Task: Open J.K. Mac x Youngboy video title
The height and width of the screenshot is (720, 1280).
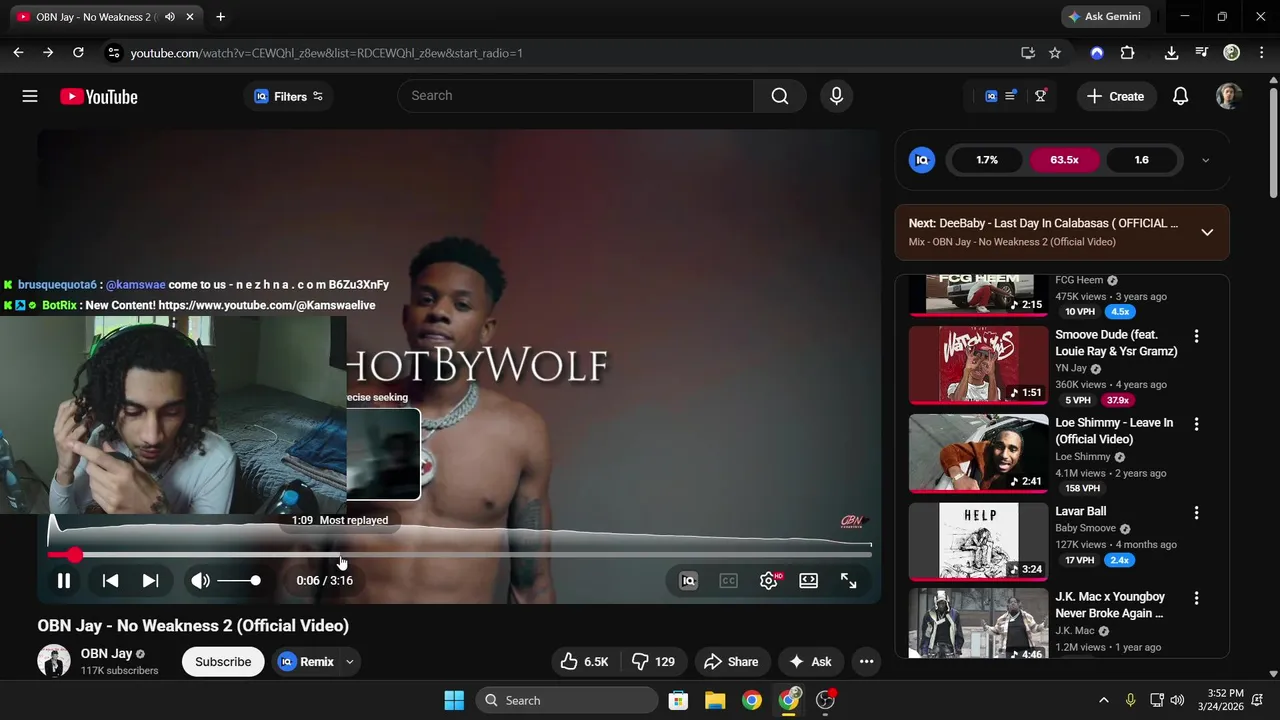Action: [x=1110, y=605]
